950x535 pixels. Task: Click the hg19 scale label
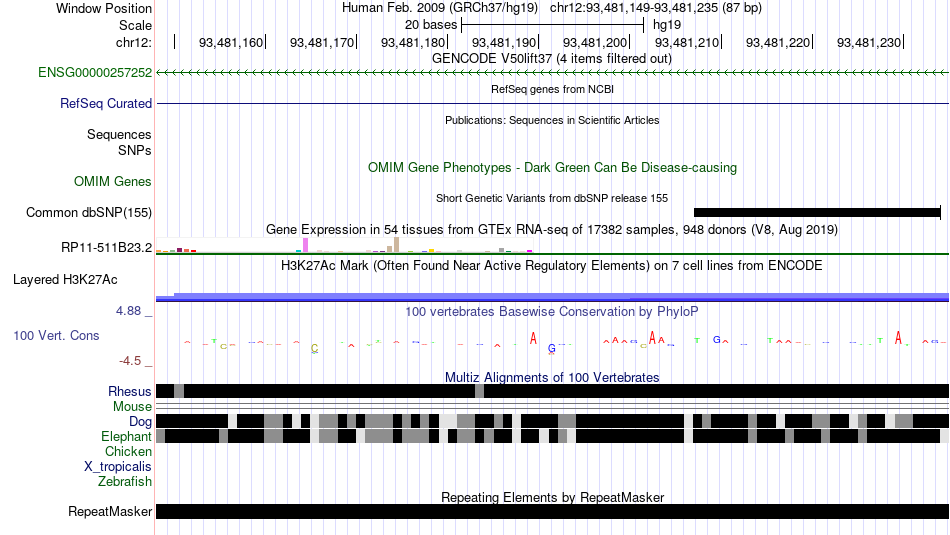pos(667,25)
